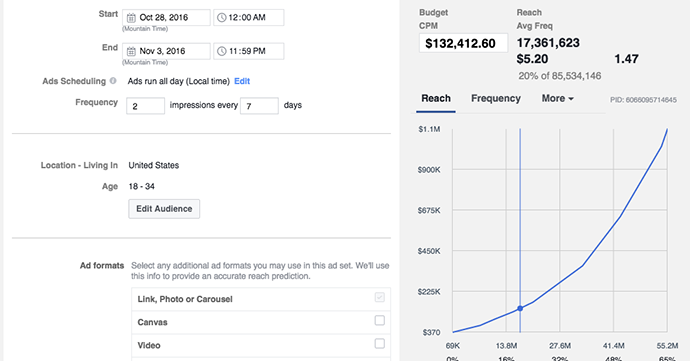Click the frequency impressions field showing 2
690x361 pixels.
click(x=146, y=106)
